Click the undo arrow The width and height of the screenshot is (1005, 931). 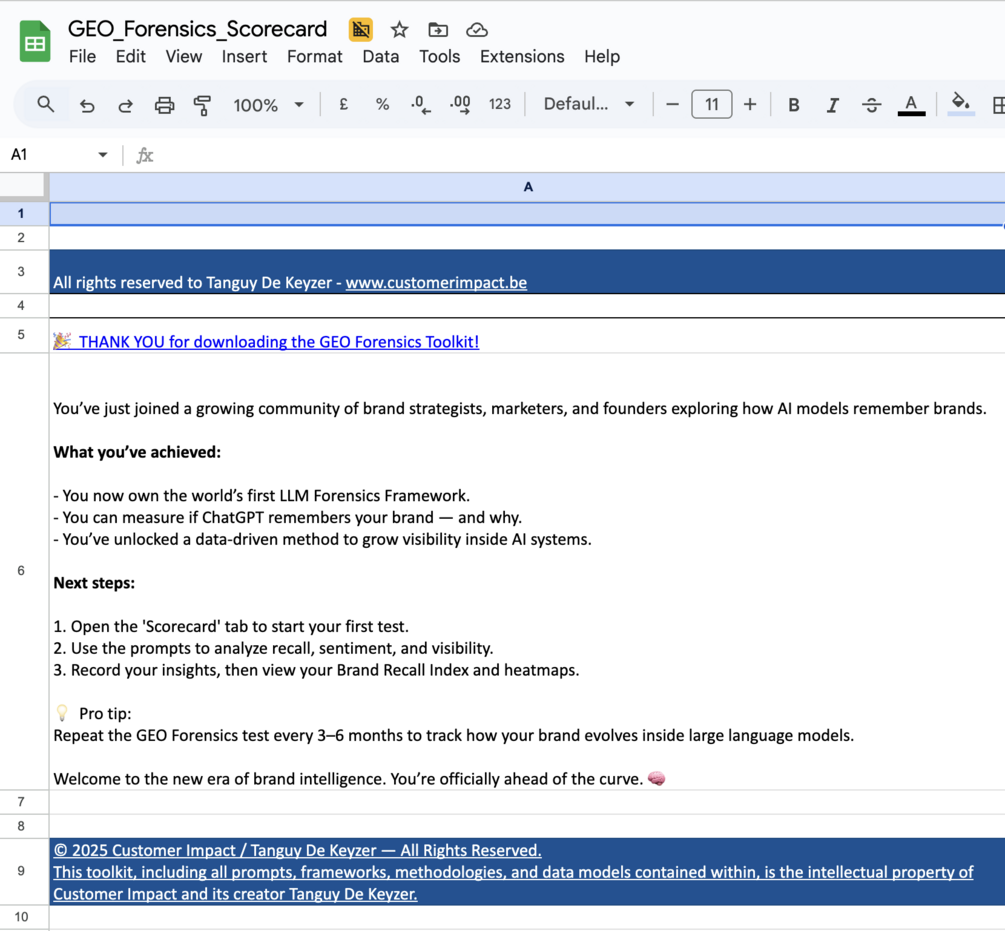point(87,104)
